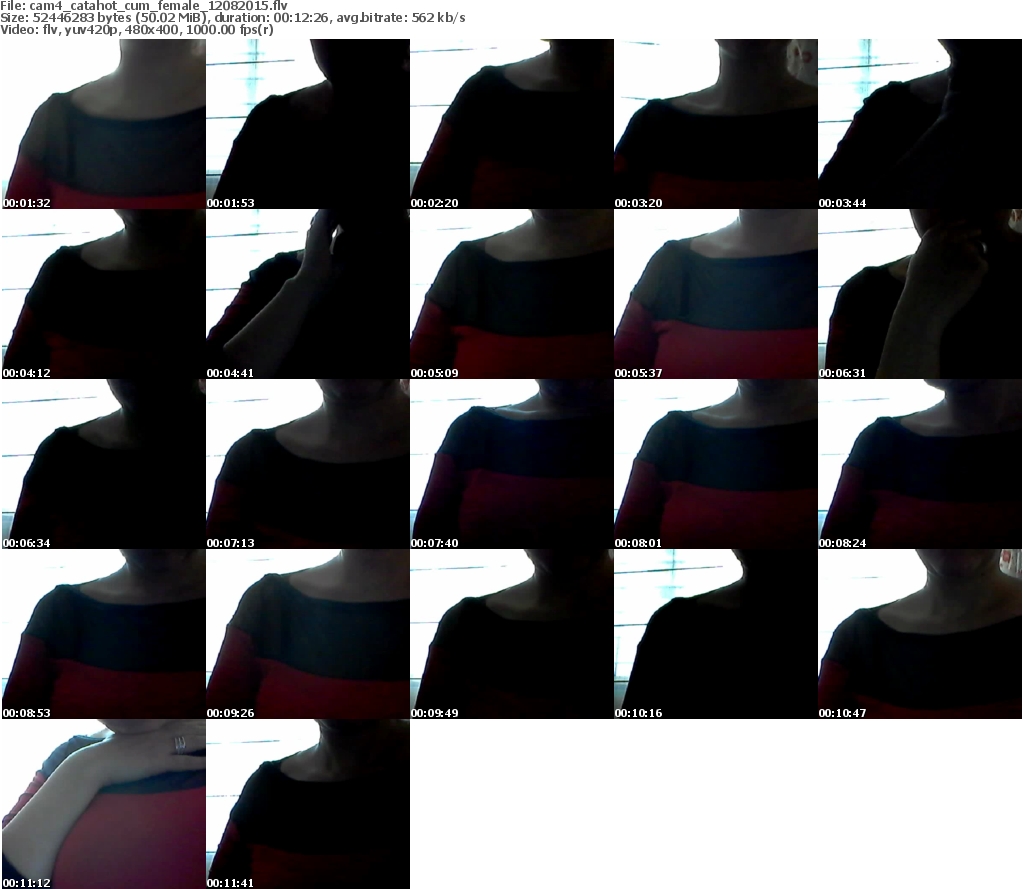Select the last frame, 00:11:41
The width and height of the screenshot is (1024, 889).
308,804
